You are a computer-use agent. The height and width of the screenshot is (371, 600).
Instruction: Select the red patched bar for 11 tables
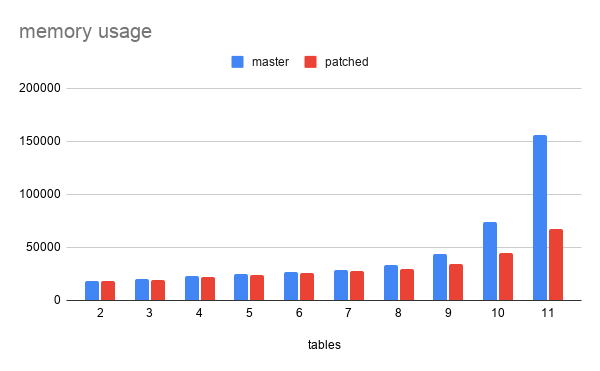[x=556, y=265]
